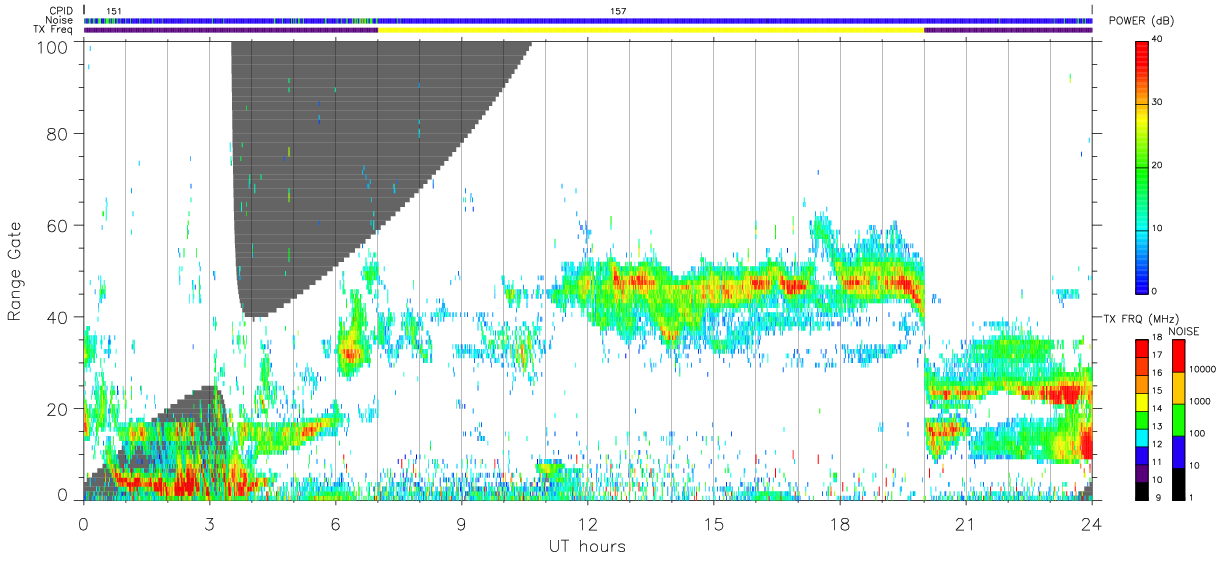Click the TX FRQ (MHz) legend title
The width and height of the screenshot is (1228, 567).
[x=1140, y=318]
